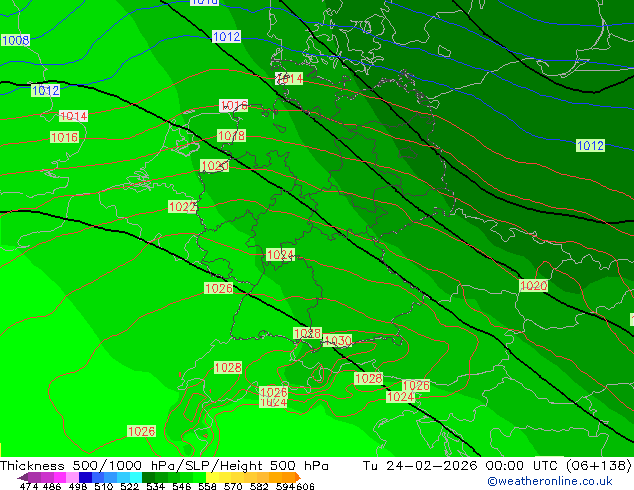Click the darkest green legend swatch
Image resolution: width=634 pixels, height=490 pixels.
tap(148, 477)
